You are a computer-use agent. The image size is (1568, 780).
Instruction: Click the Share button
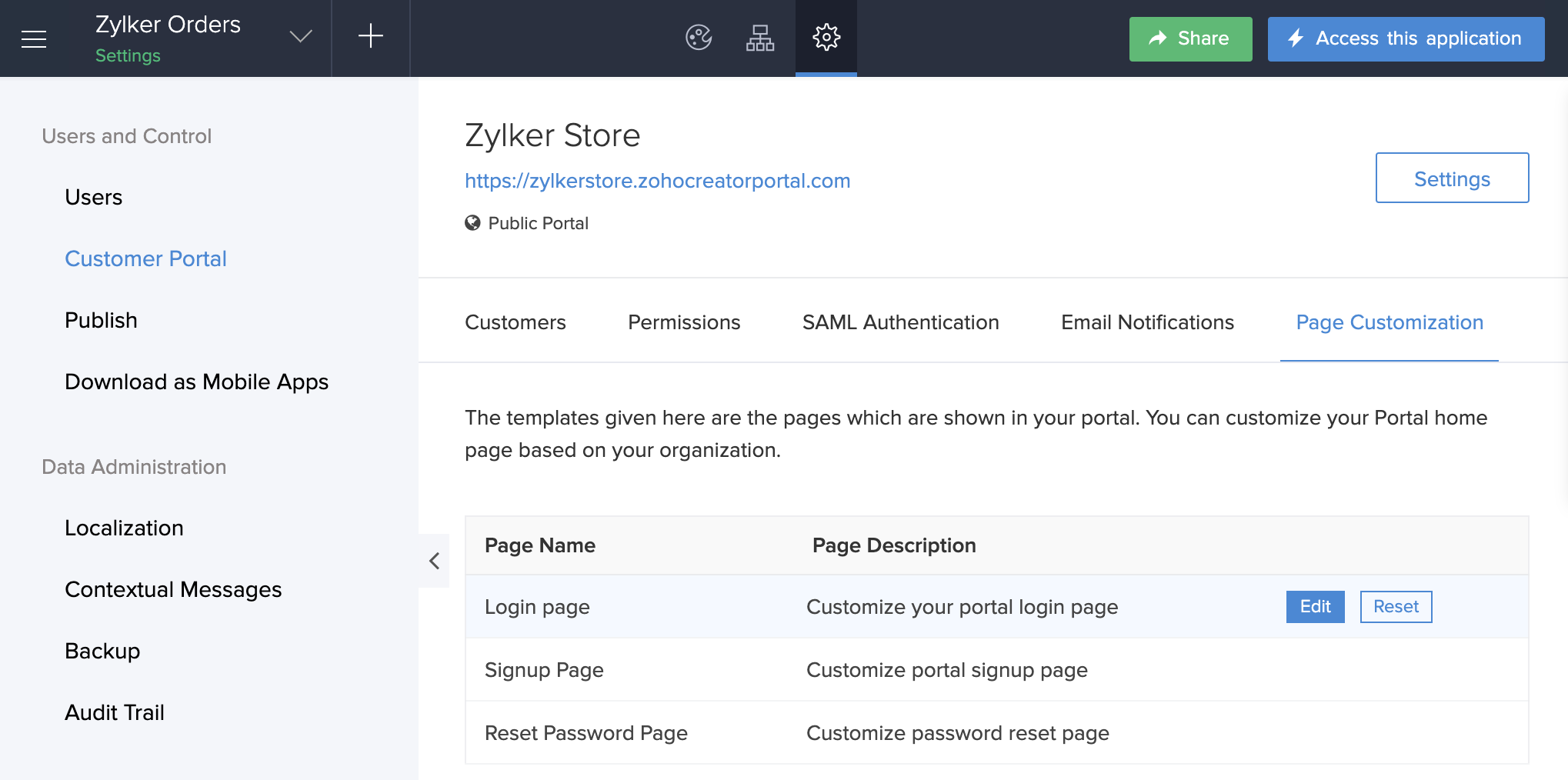pyautogui.click(x=1189, y=38)
